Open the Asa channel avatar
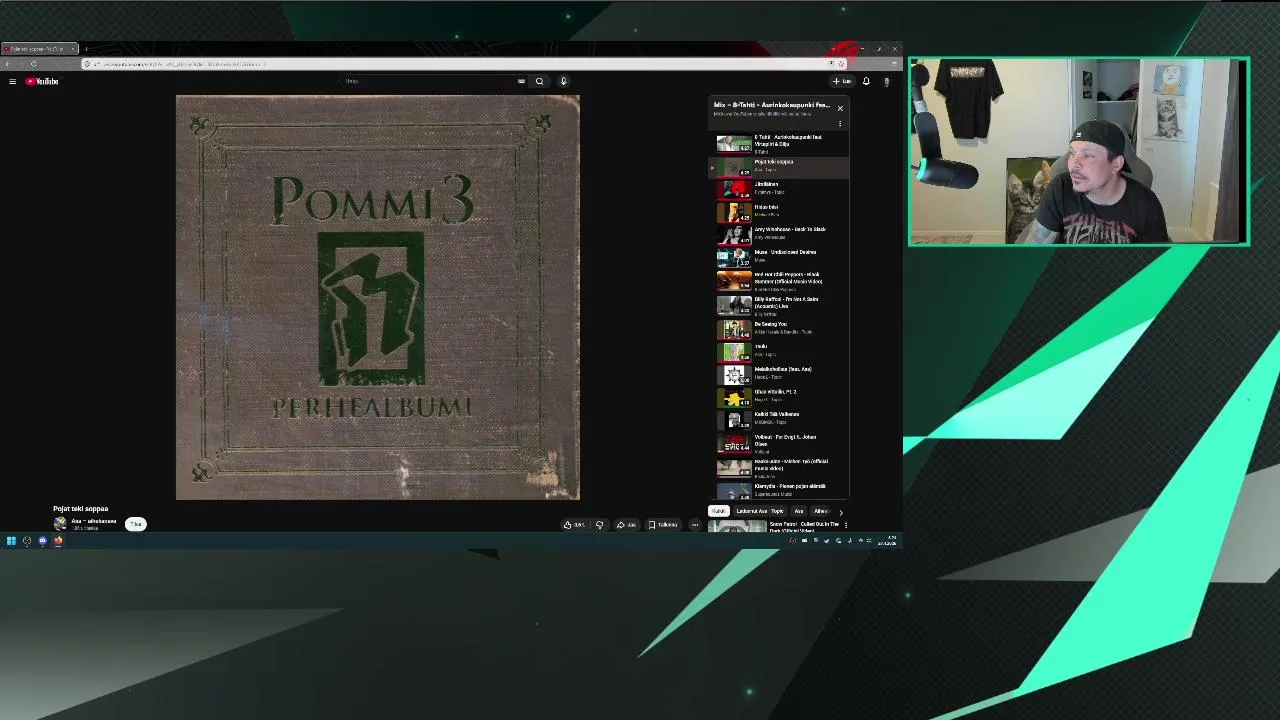The width and height of the screenshot is (1280, 720). [x=60, y=524]
